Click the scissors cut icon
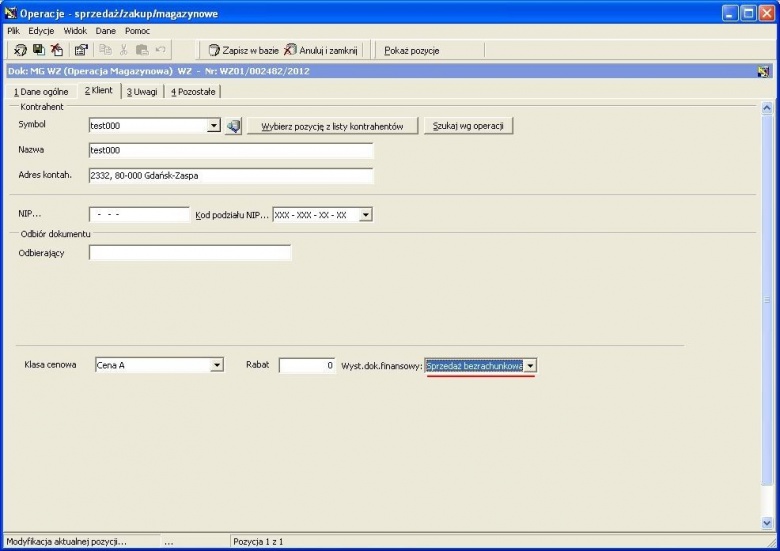780x551 pixels. click(123, 50)
